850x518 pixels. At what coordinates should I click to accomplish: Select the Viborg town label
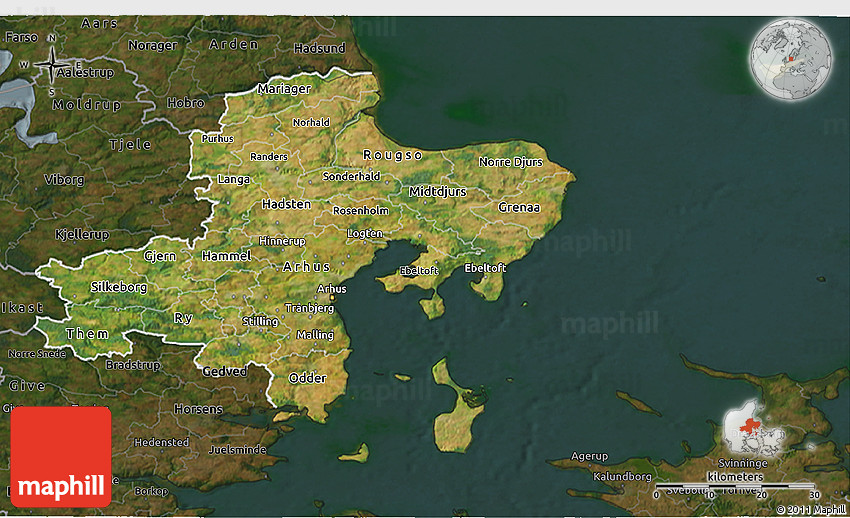[x=64, y=180]
